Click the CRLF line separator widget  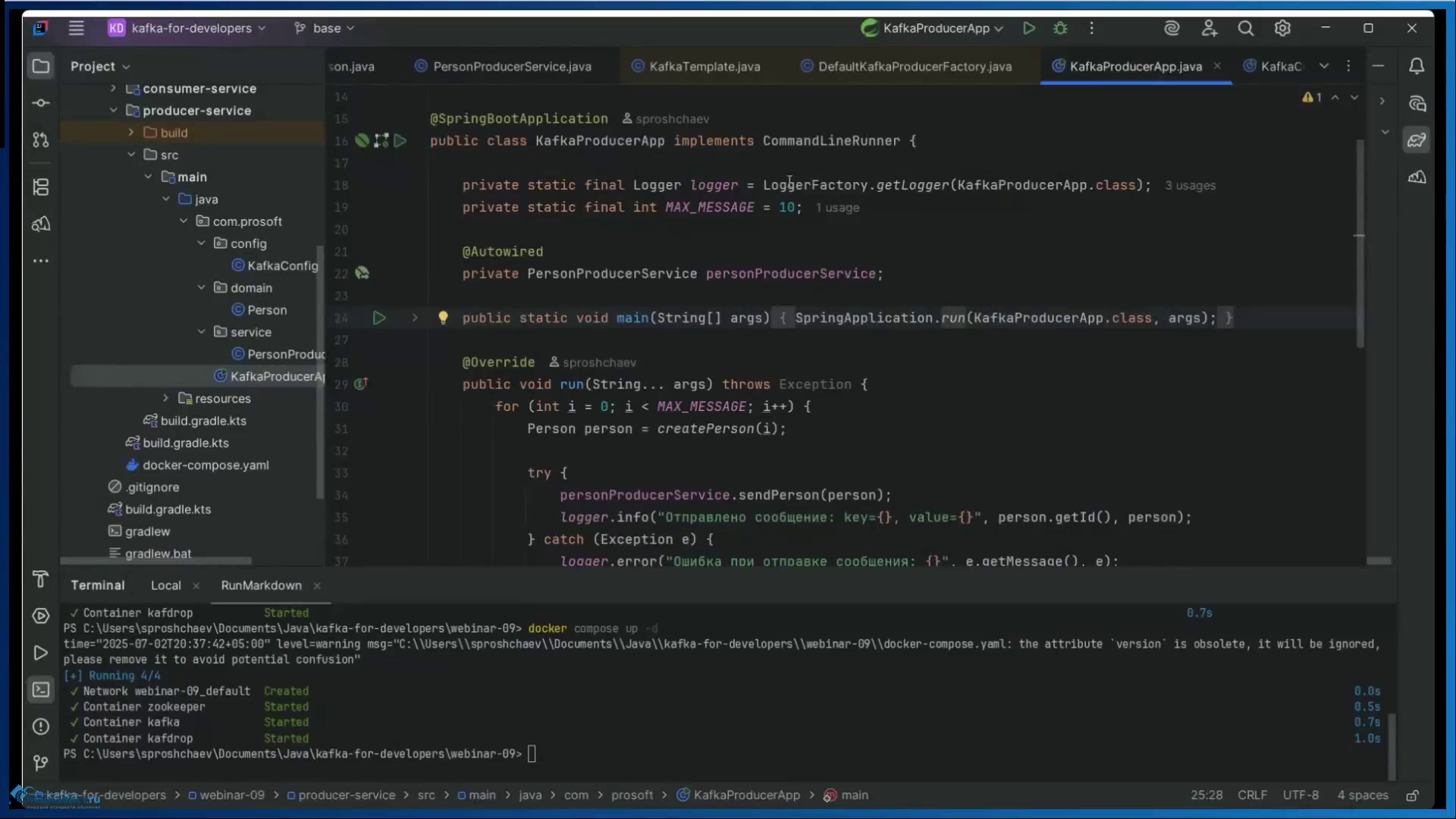(1251, 795)
